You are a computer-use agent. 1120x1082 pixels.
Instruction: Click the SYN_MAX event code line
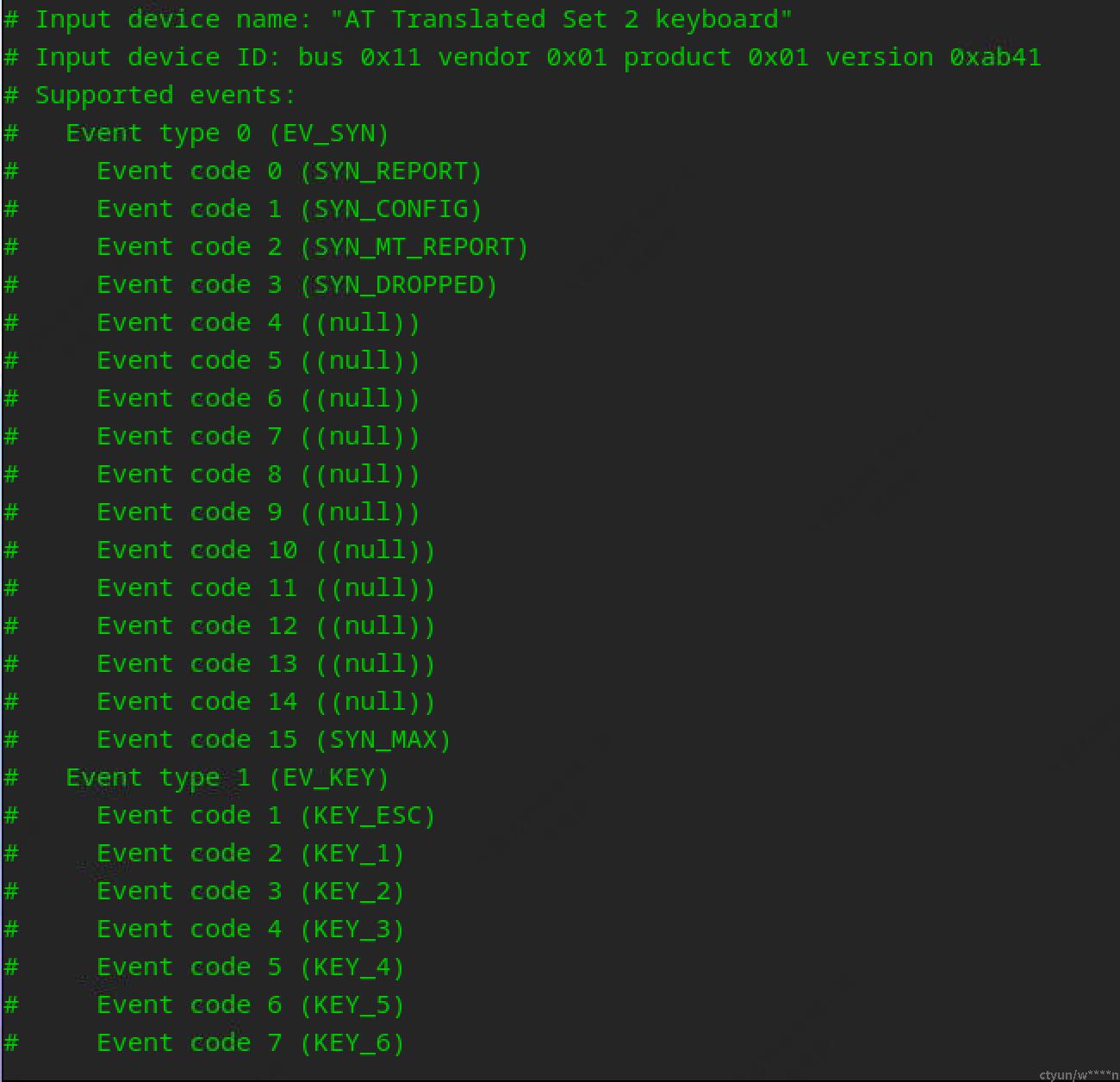227,739
